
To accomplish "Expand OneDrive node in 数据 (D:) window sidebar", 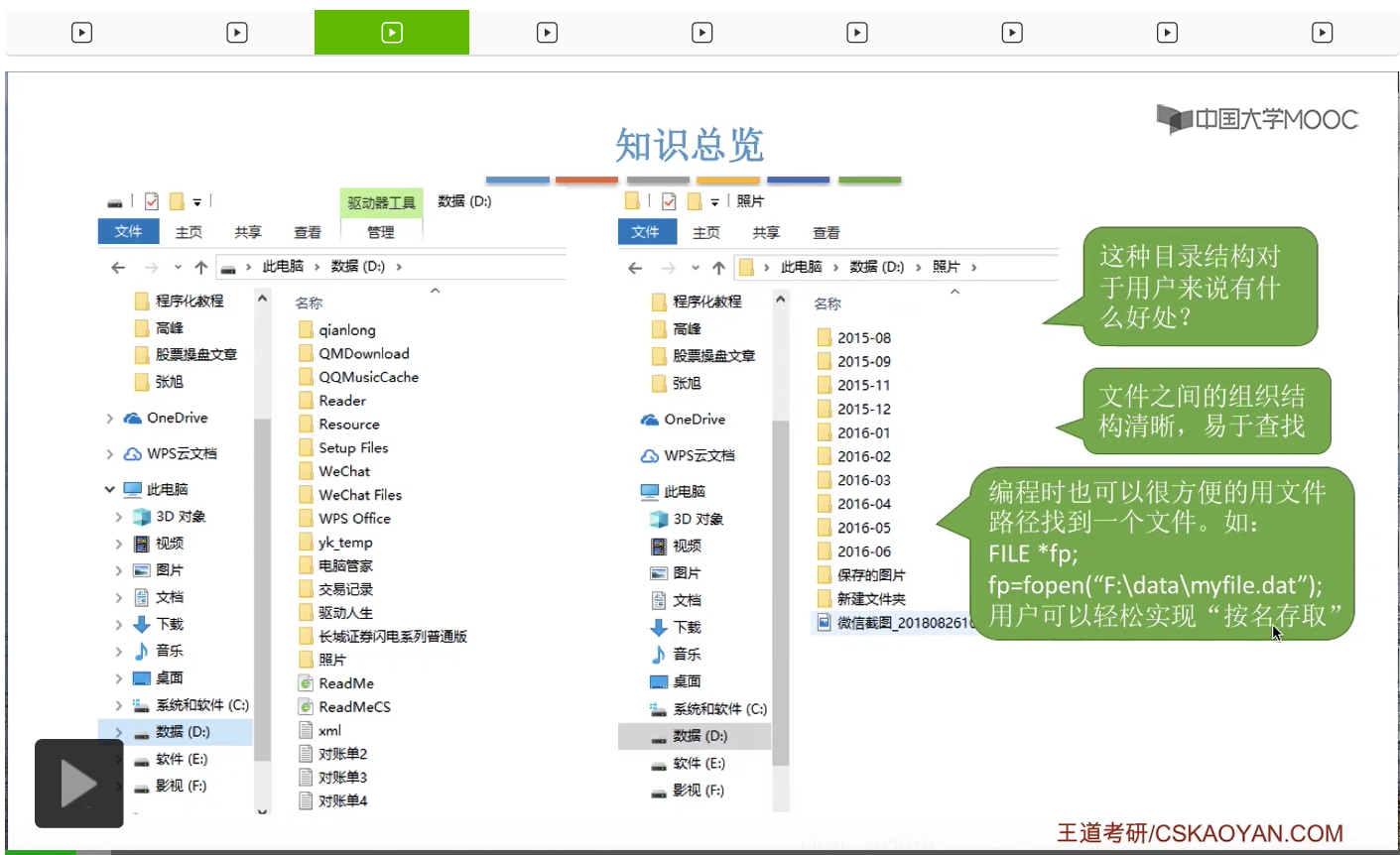I will pos(110,419).
